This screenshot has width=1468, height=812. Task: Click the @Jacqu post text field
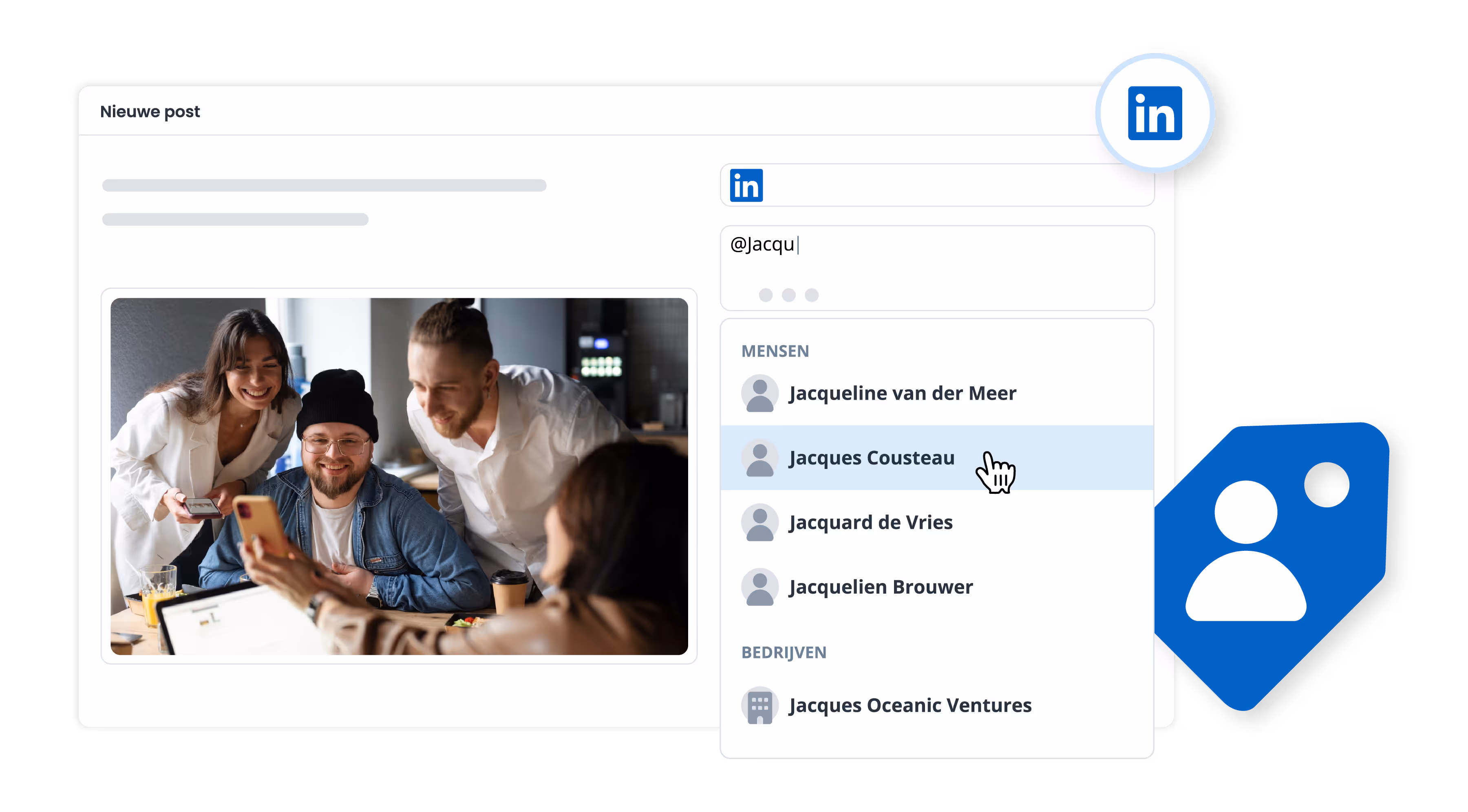tap(937, 268)
